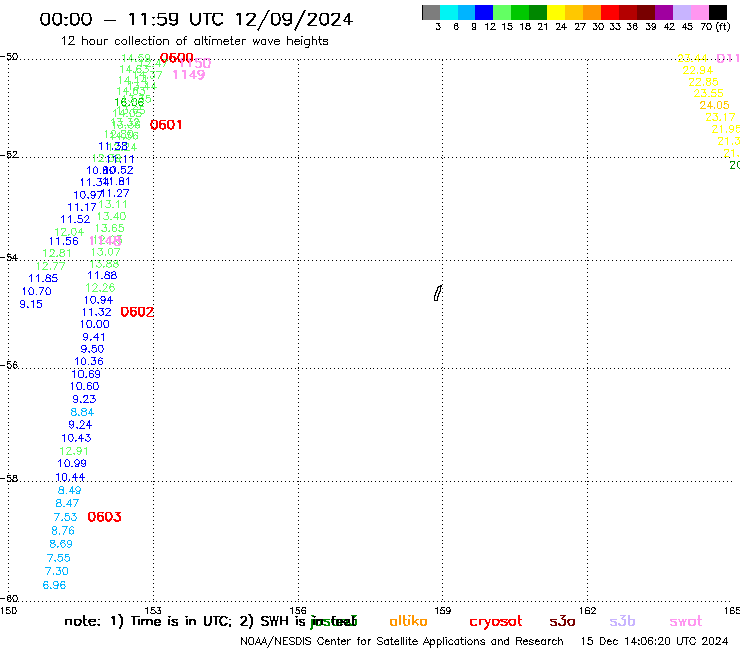Click the wave height reading '8.69'
This screenshot has width=740, height=650.
(x=61, y=544)
